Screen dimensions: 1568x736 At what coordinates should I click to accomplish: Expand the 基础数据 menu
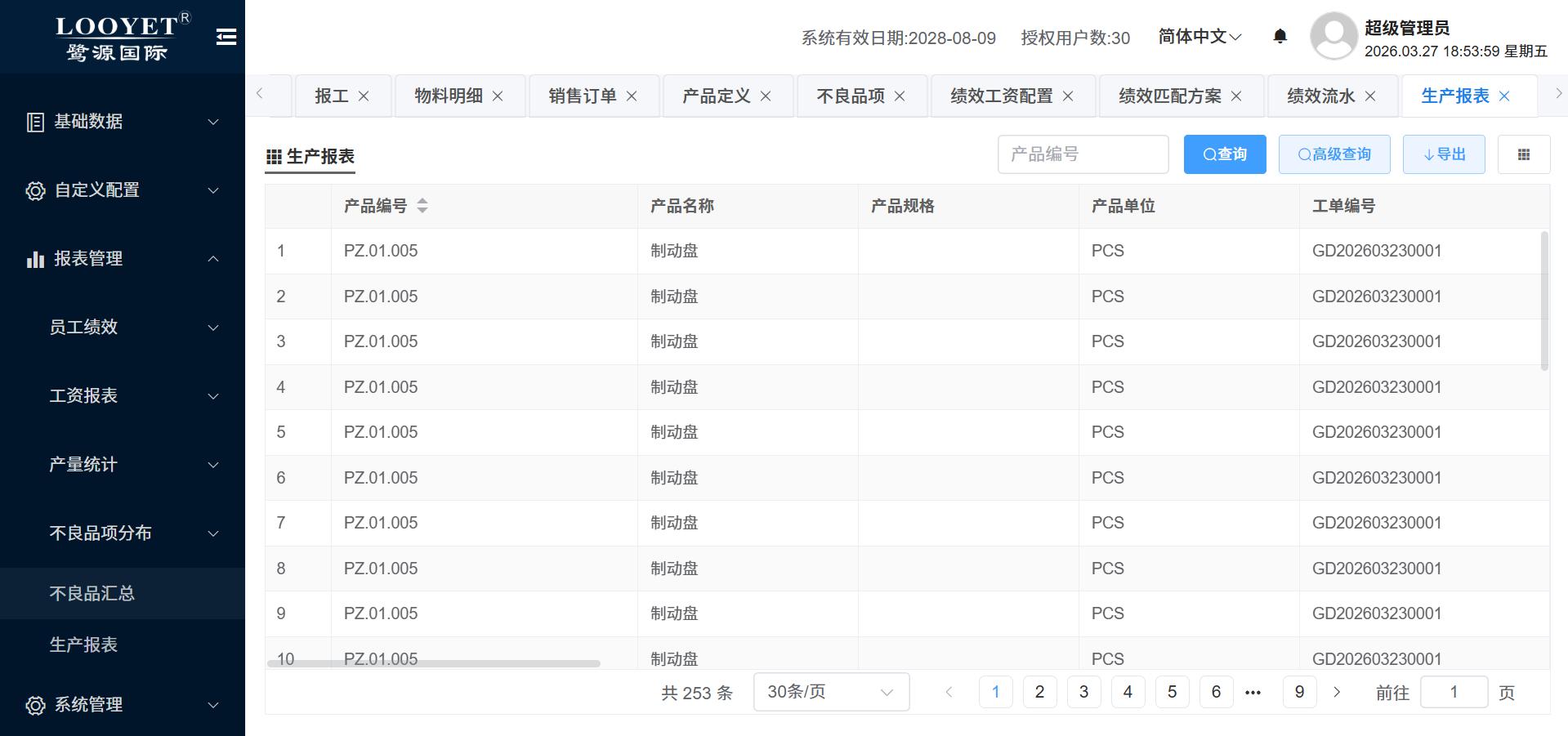(123, 122)
